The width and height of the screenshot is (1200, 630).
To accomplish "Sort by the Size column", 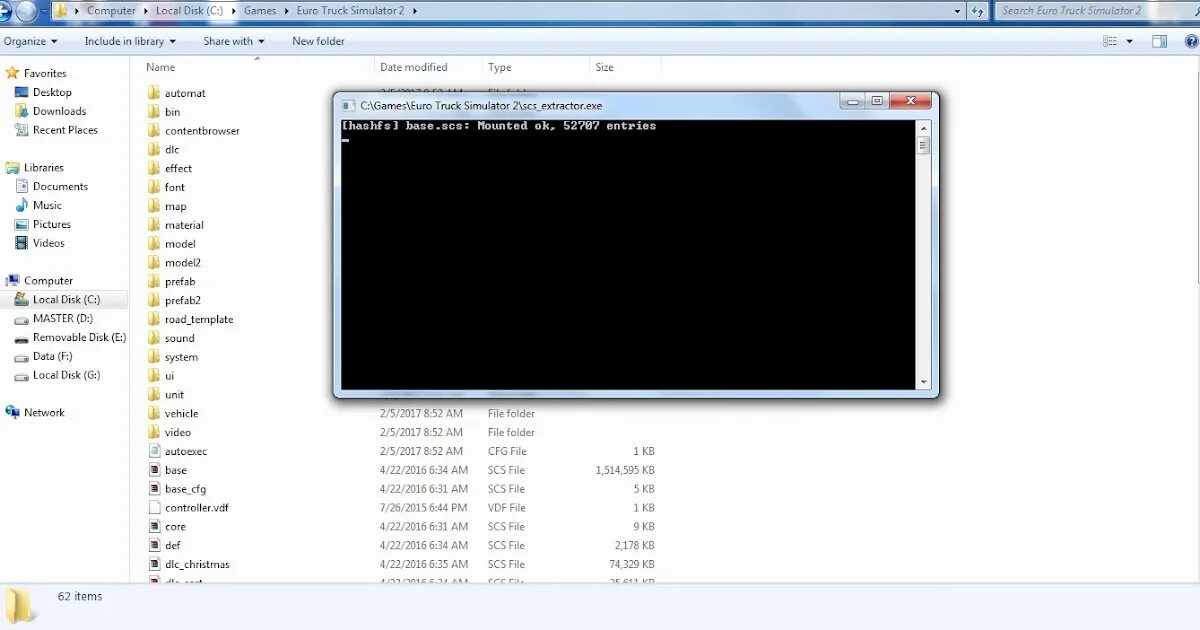I will tap(604, 67).
